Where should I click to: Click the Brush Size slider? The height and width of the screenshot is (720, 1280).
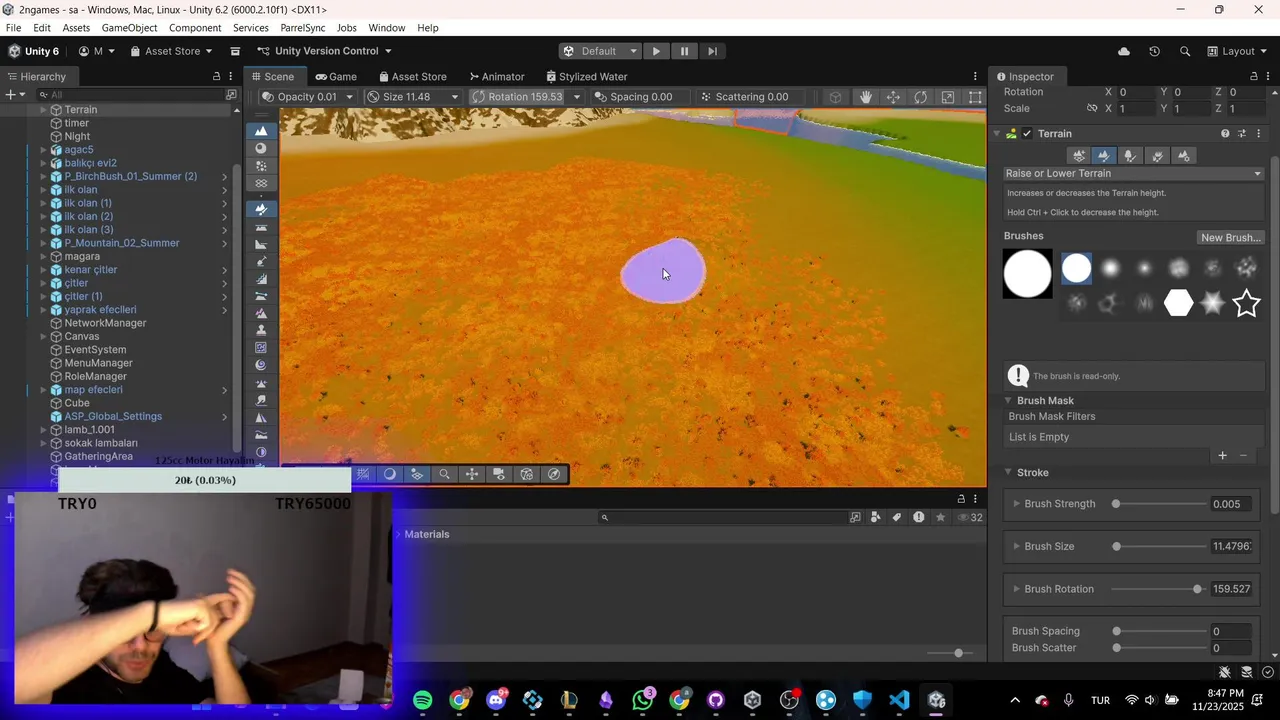tap(1158, 547)
